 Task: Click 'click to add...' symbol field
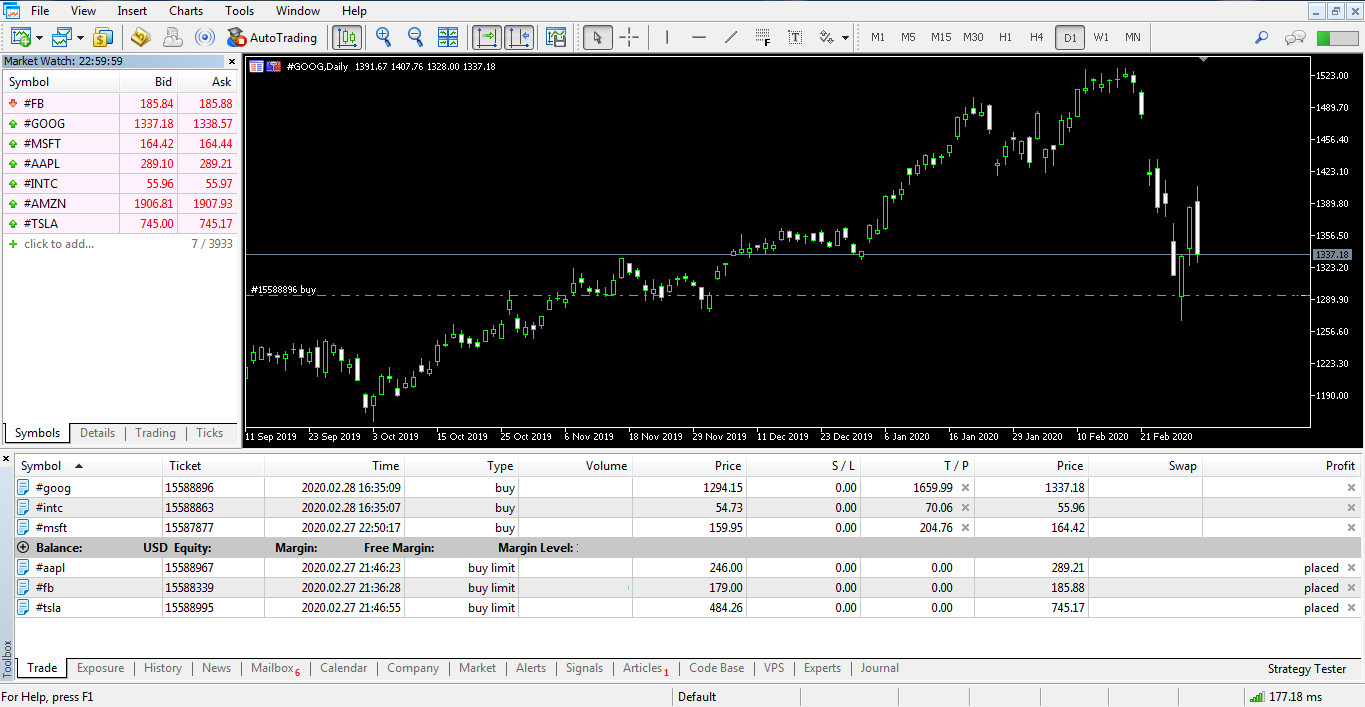click(x=59, y=244)
